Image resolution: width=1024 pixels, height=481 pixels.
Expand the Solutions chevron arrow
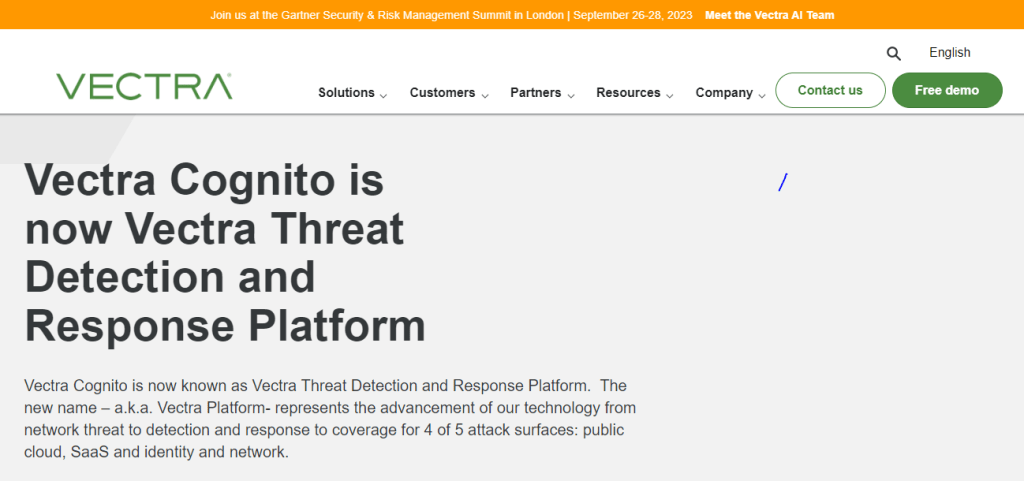click(x=383, y=95)
